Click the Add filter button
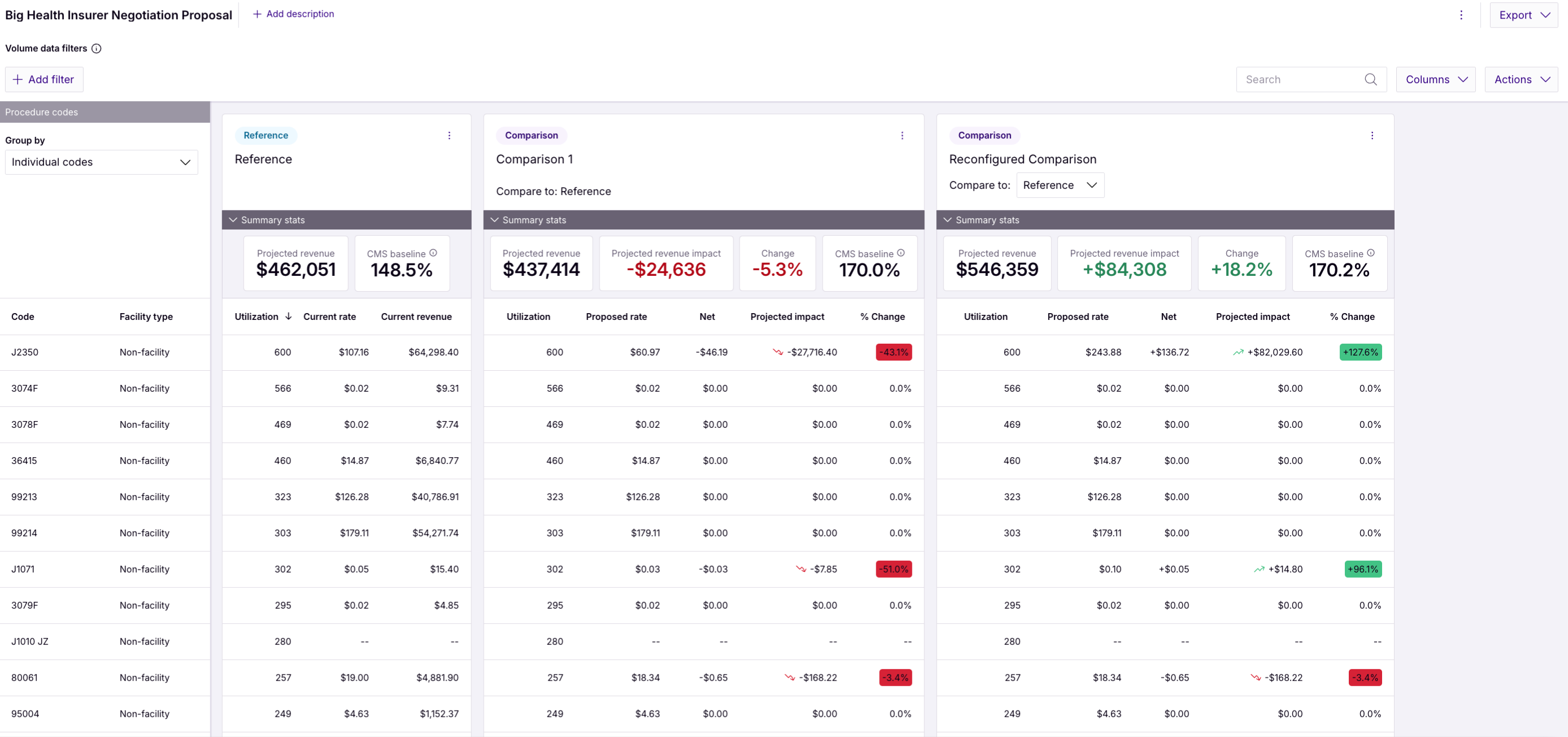 point(44,79)
